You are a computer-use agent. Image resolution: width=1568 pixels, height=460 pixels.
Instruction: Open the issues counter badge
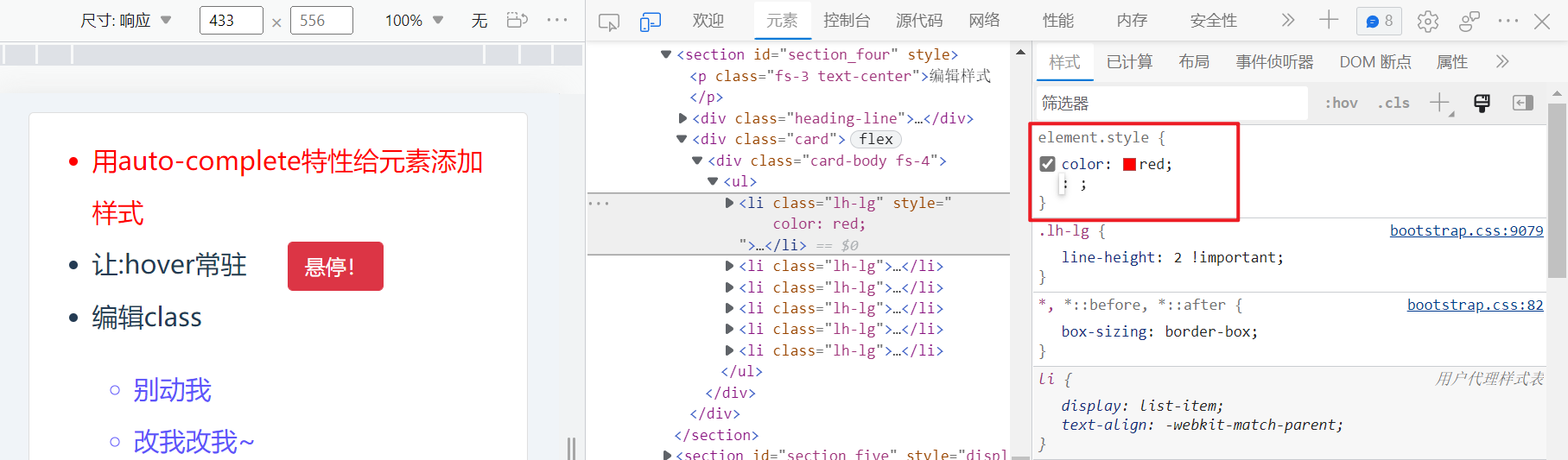(1379, 21)
